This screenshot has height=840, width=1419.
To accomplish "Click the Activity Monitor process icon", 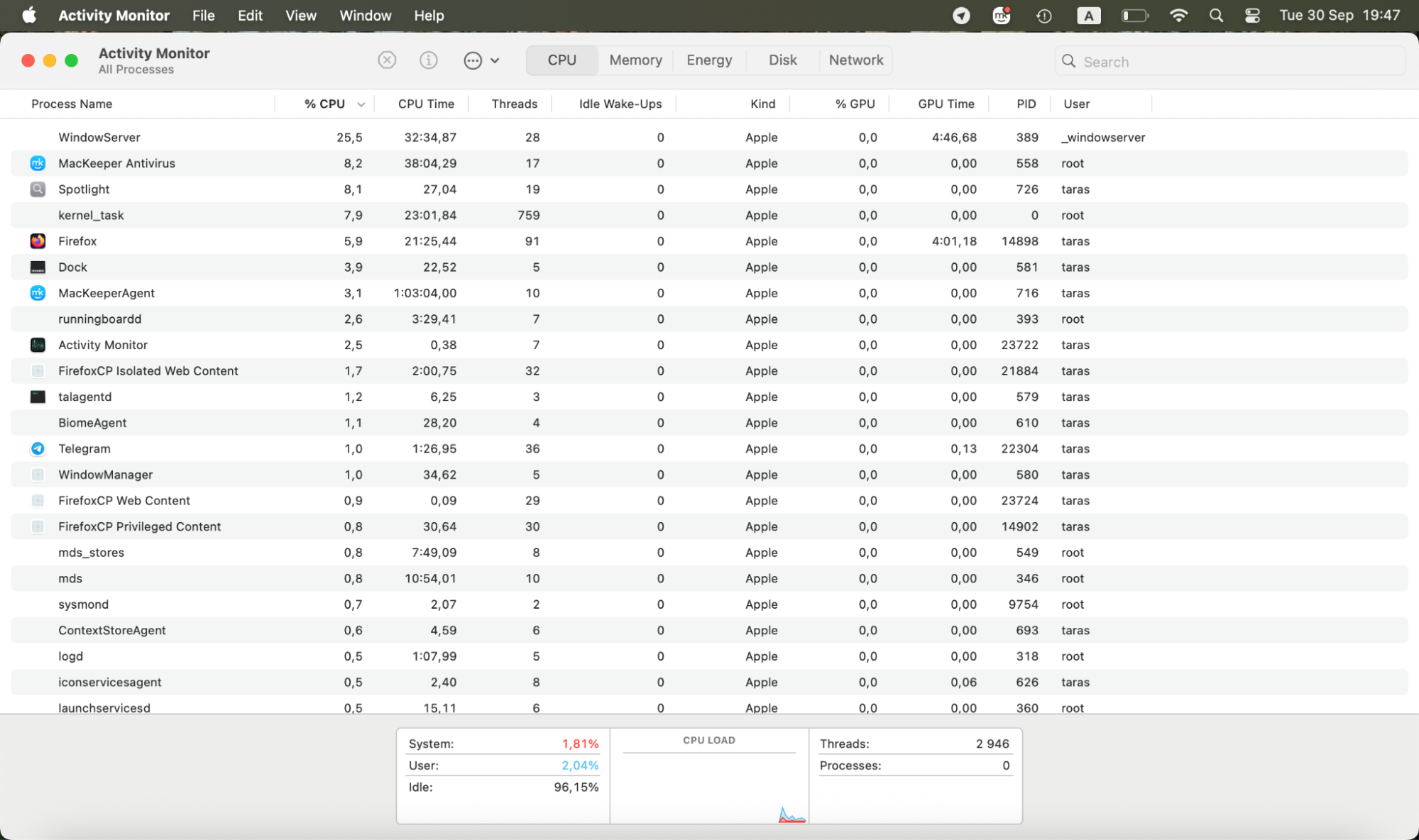I will point(38,345).
